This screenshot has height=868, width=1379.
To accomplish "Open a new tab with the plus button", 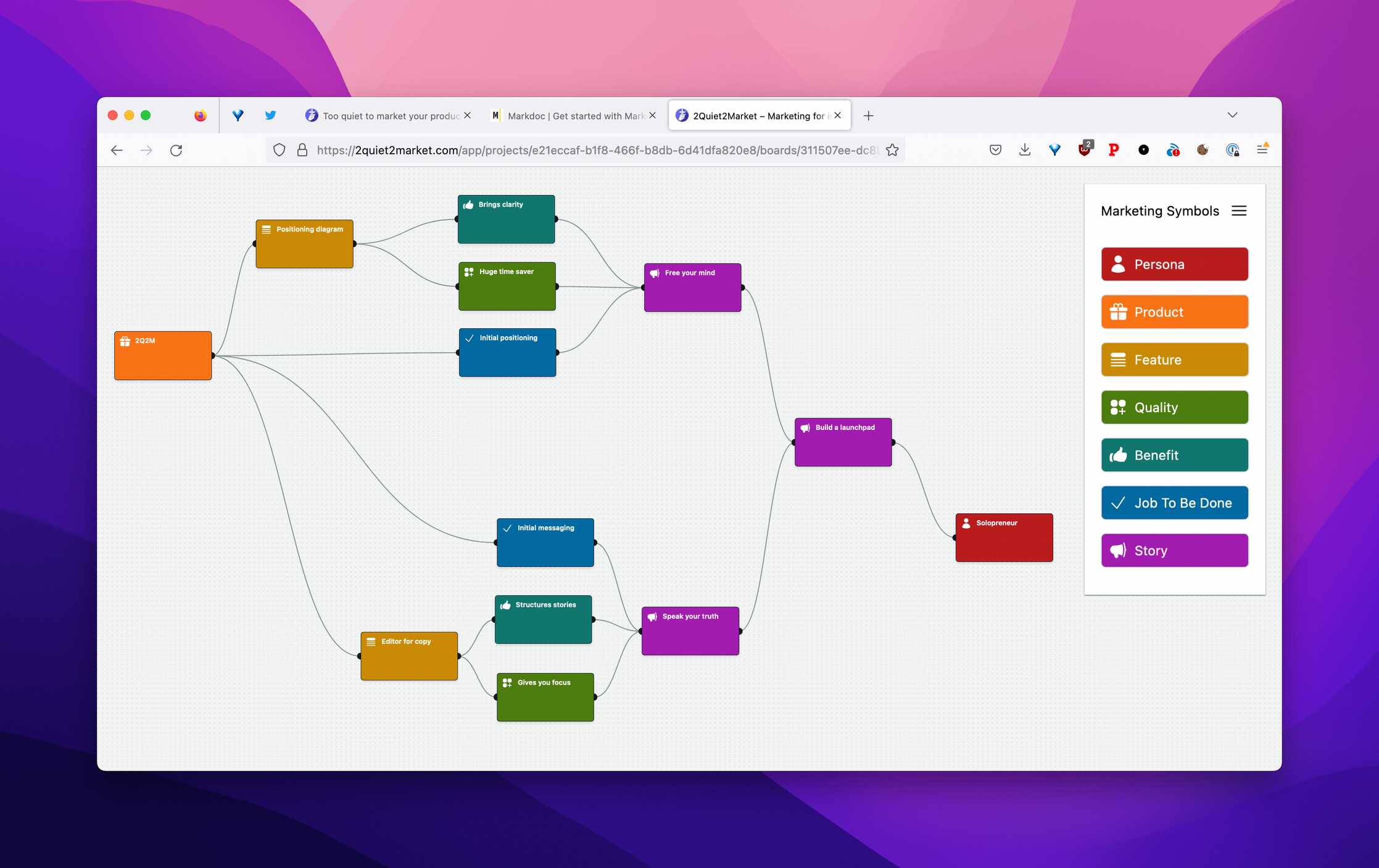I will (x=868, y=115).
